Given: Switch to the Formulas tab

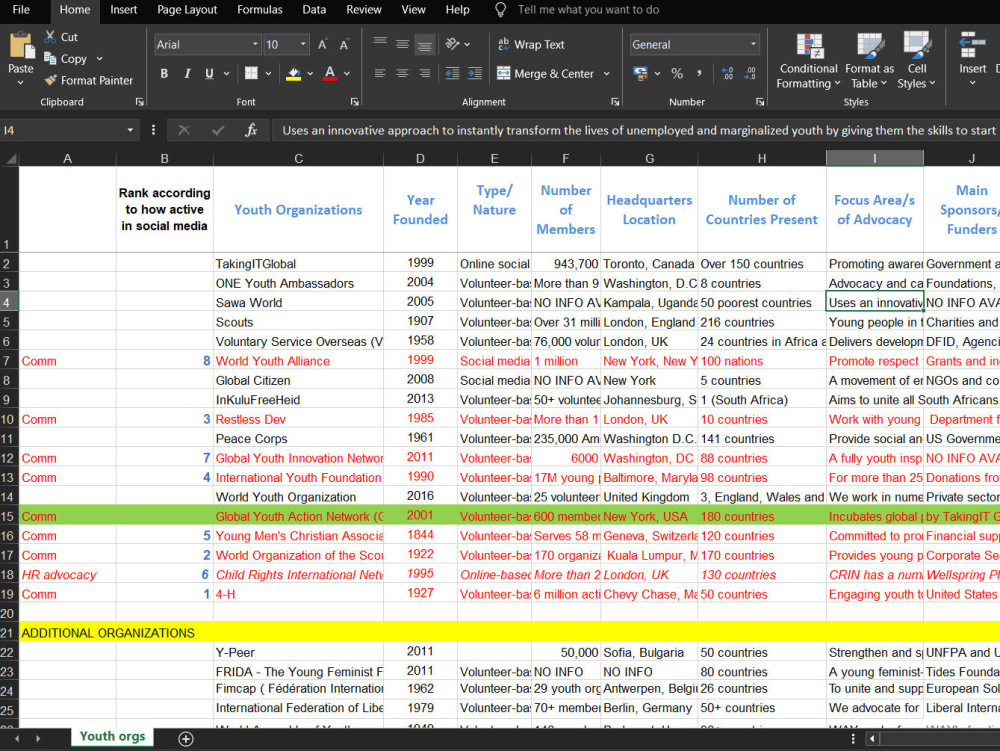Looking at the screenshot, I should point(260,10).
